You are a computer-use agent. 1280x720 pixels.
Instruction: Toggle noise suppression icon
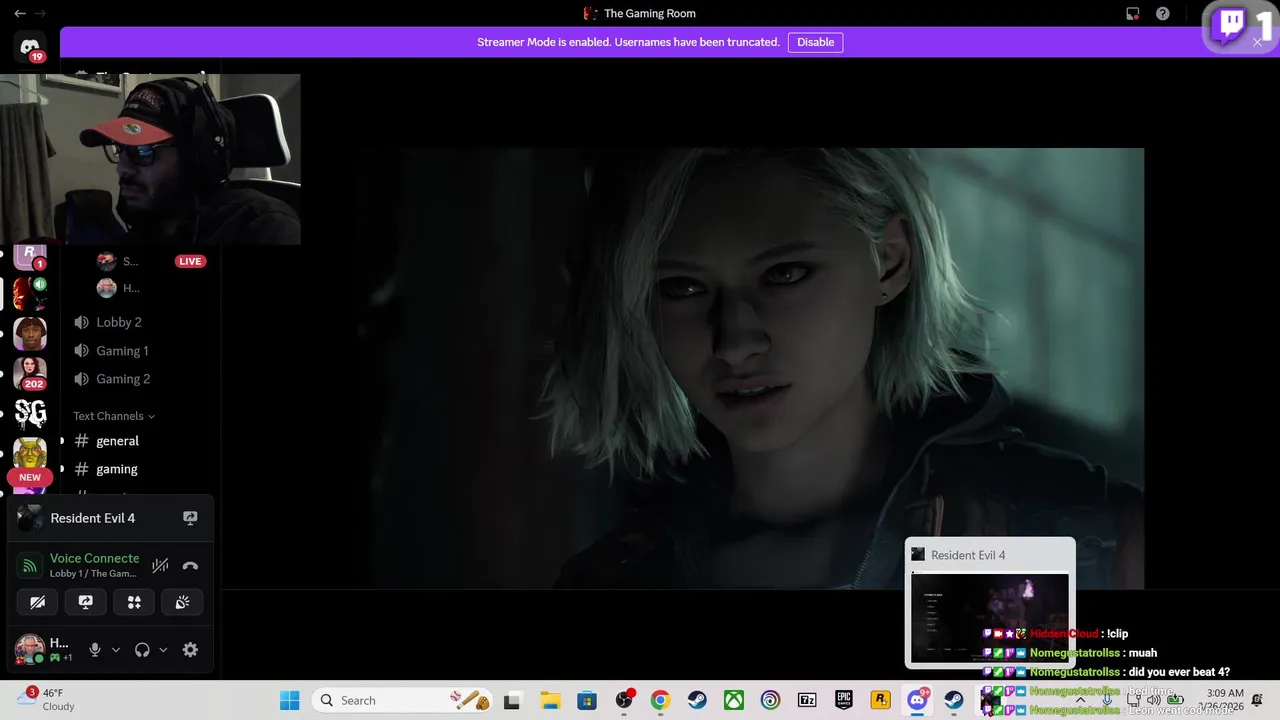[160, 566]
